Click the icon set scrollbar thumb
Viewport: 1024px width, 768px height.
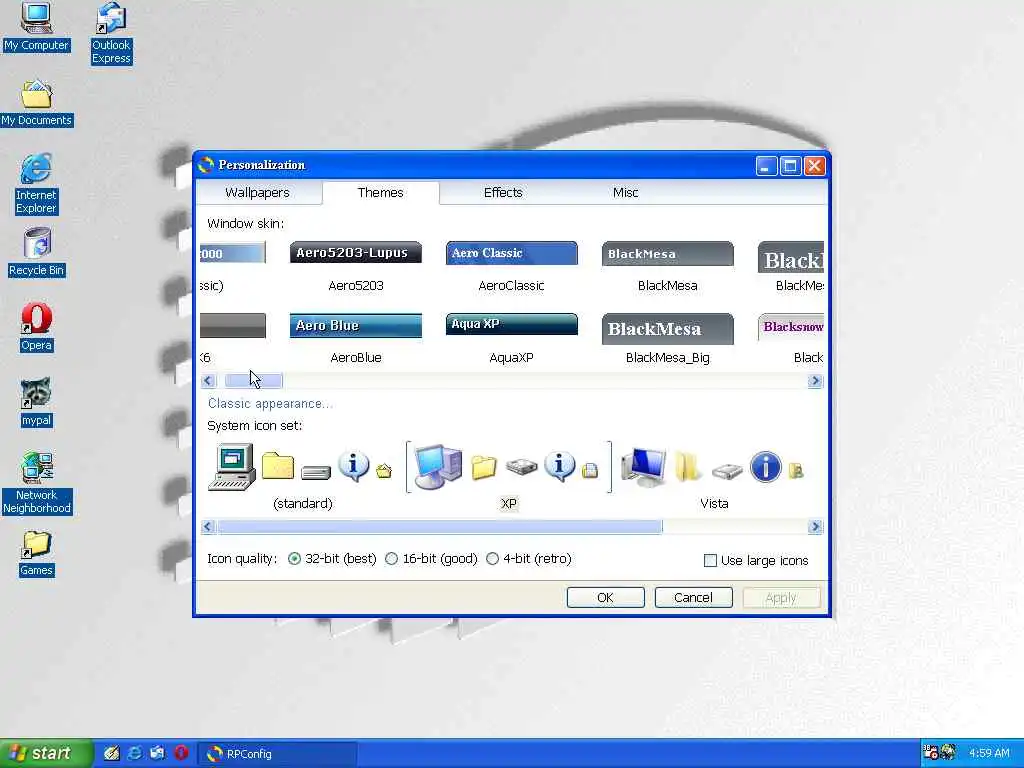[440, 527]
